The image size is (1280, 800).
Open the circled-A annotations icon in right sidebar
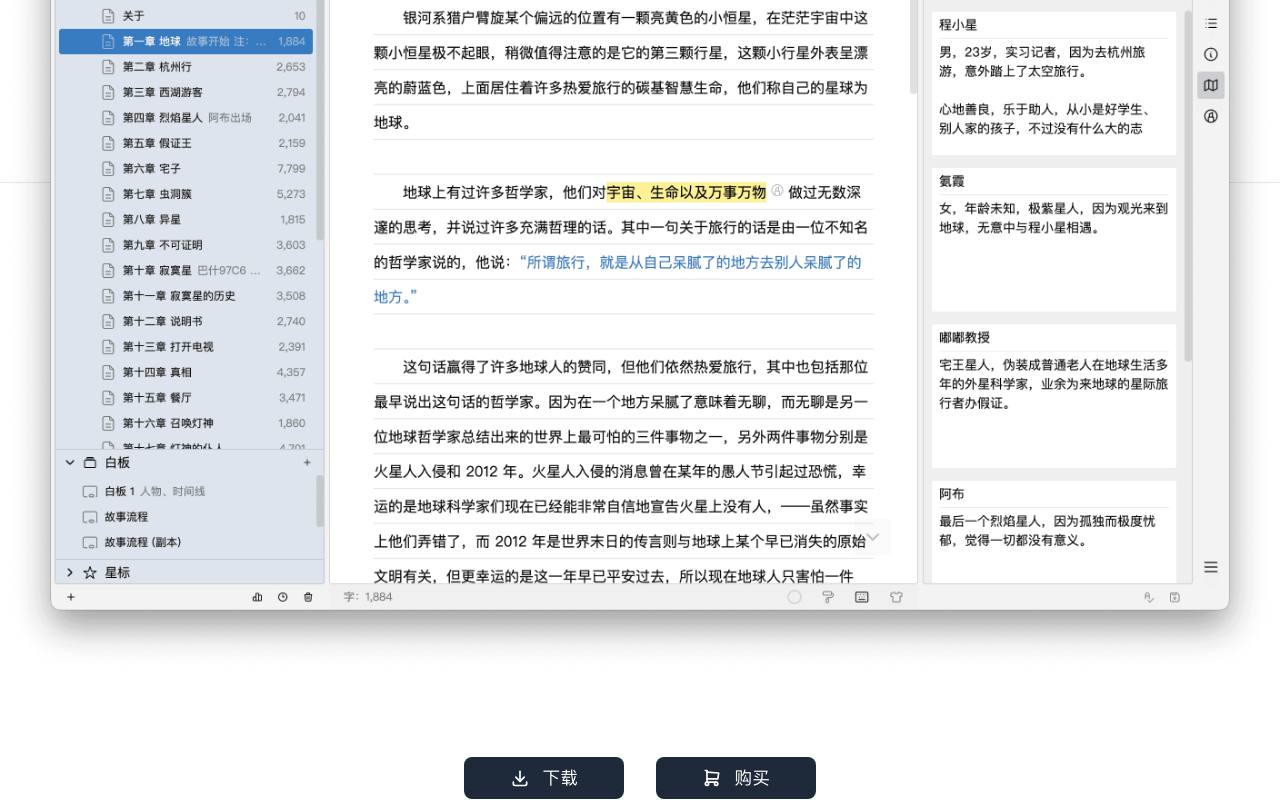pos(1211,116)
